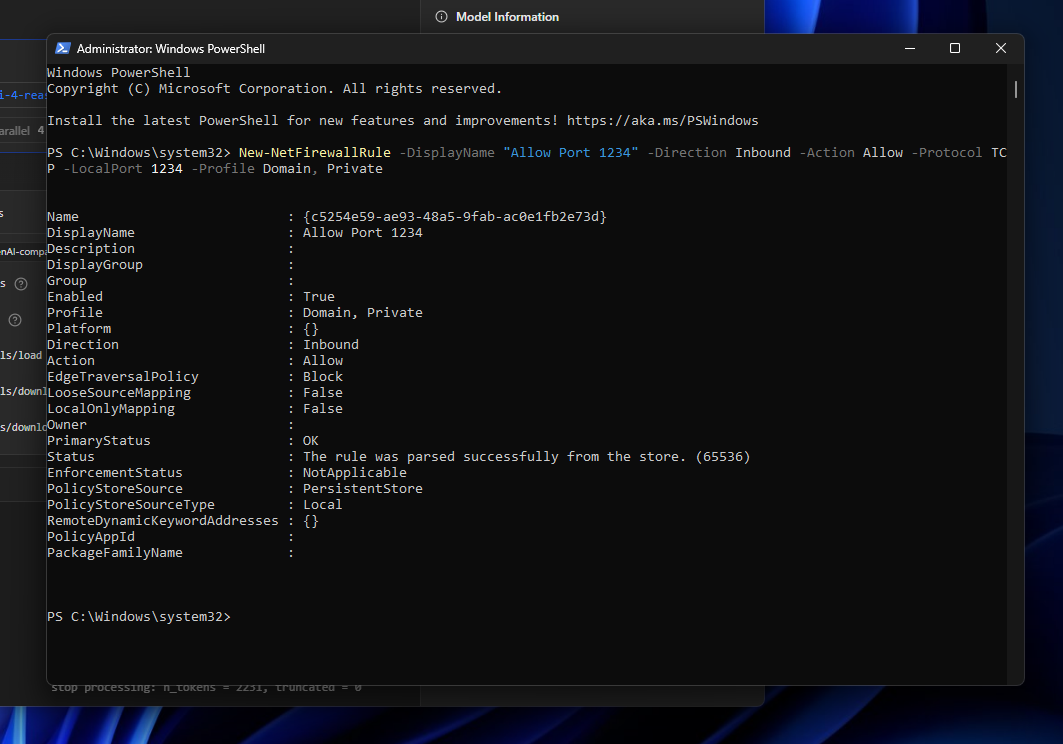Click the 'Copyright (C) Microsoft Corporation' line
Image resolution: width=1063 pixels, height=744 pixels.
point(275,89)
